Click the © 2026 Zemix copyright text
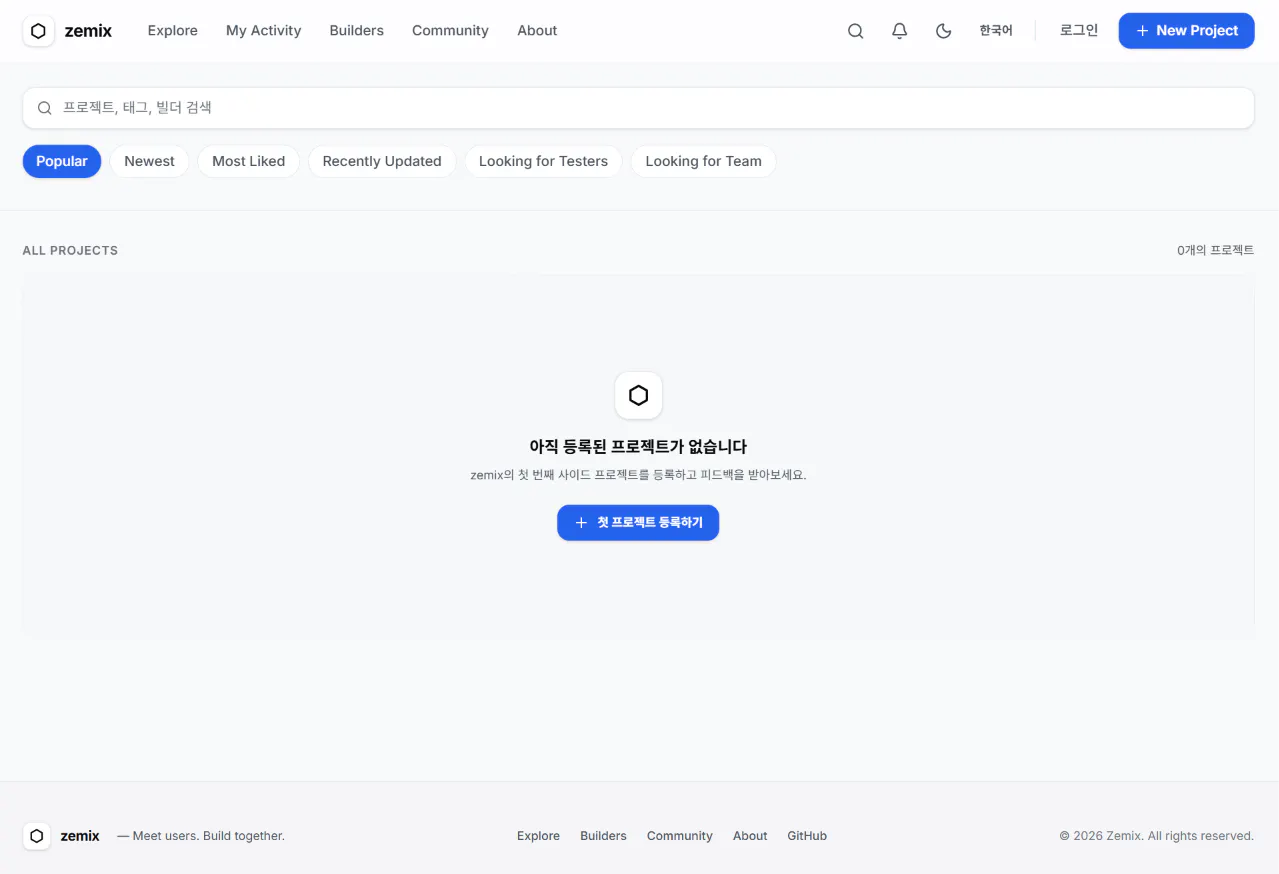Screen dimensions: 1279x874 (1157, 836)
